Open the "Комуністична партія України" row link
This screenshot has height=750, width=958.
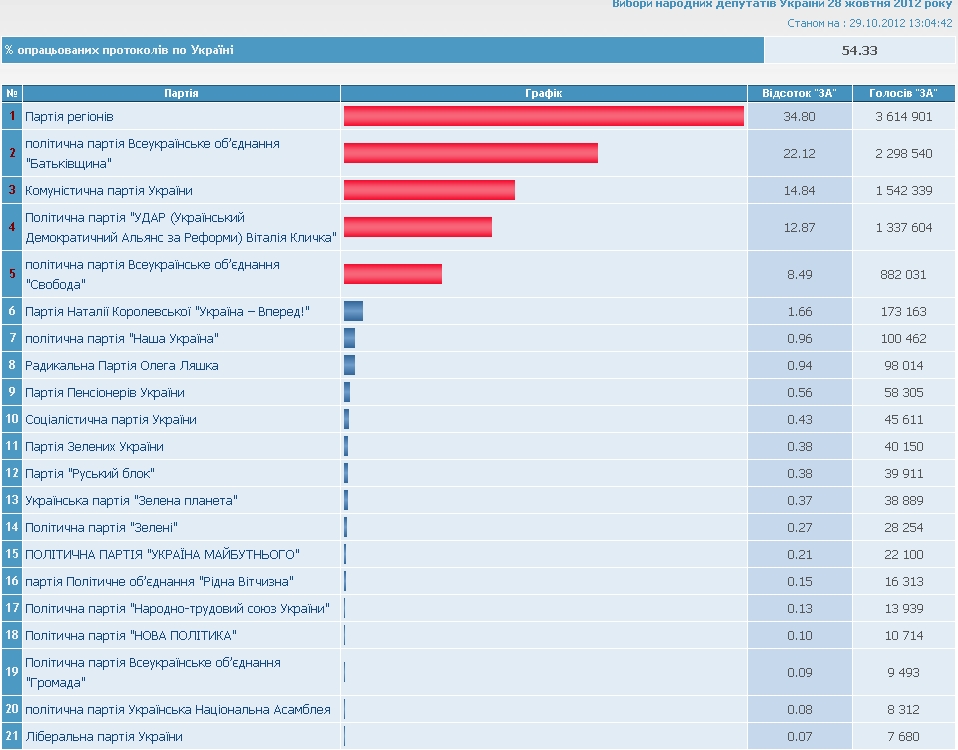[x=109, y=191]
